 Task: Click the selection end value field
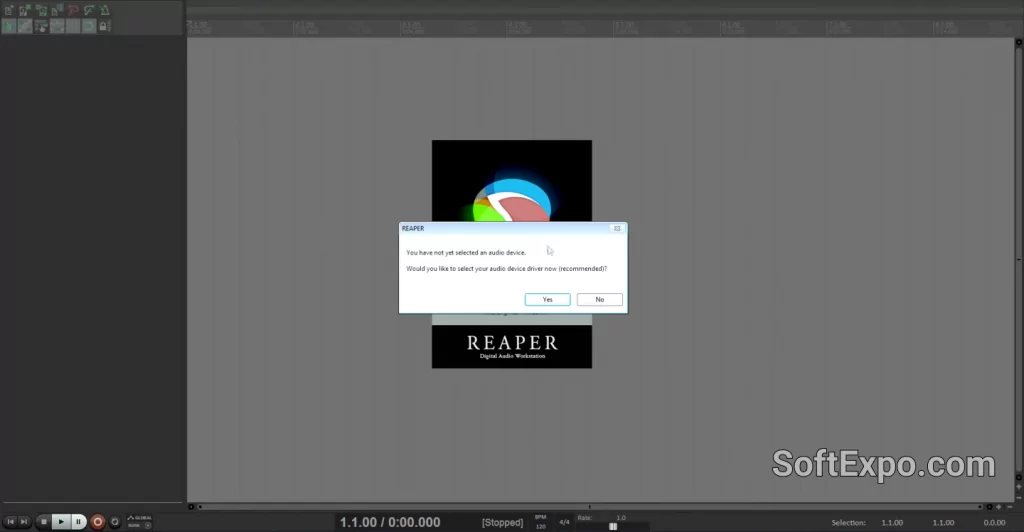943,523
